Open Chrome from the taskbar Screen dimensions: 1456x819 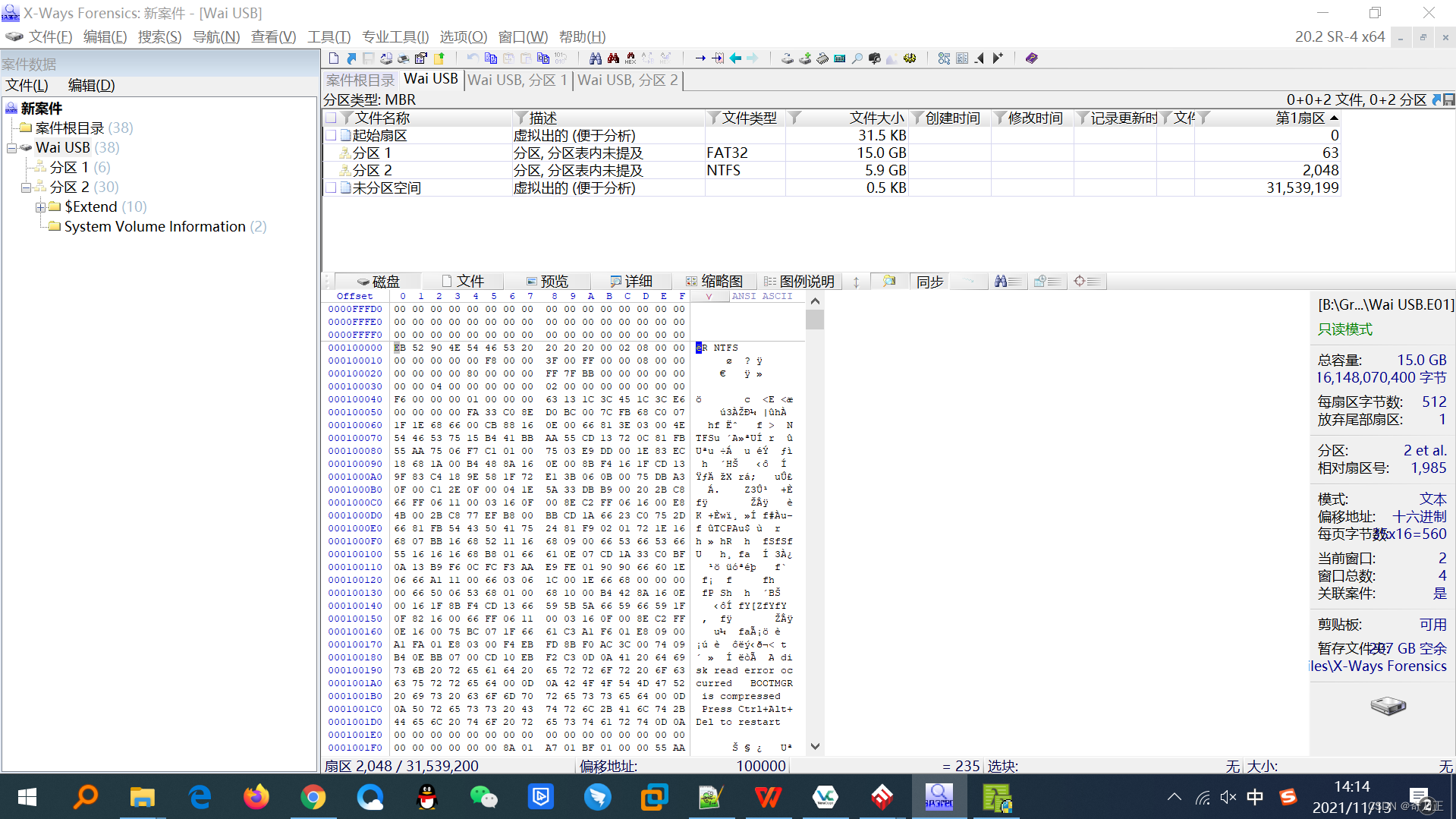313,797
